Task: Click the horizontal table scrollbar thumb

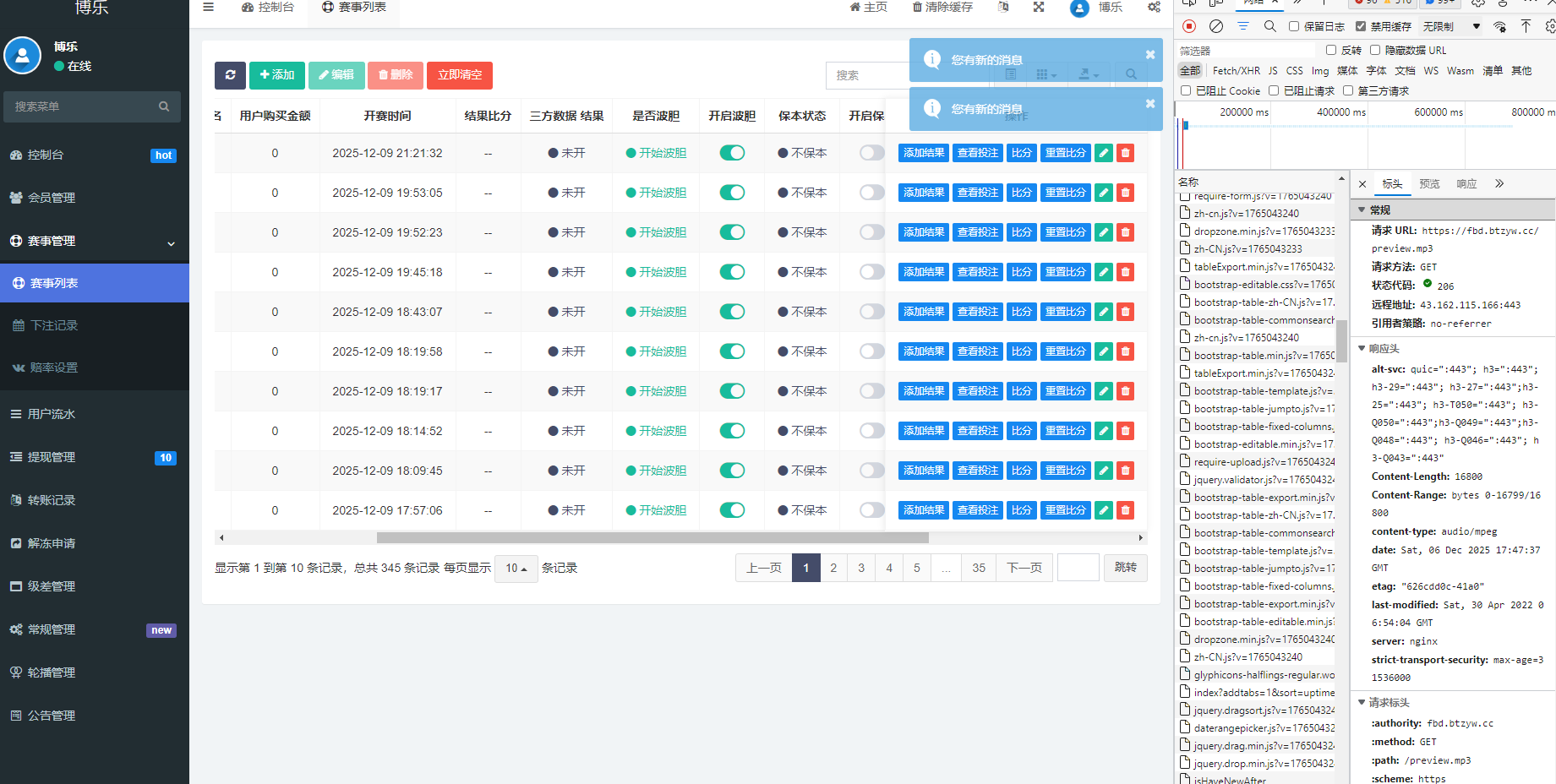Action: coord(652,537)
